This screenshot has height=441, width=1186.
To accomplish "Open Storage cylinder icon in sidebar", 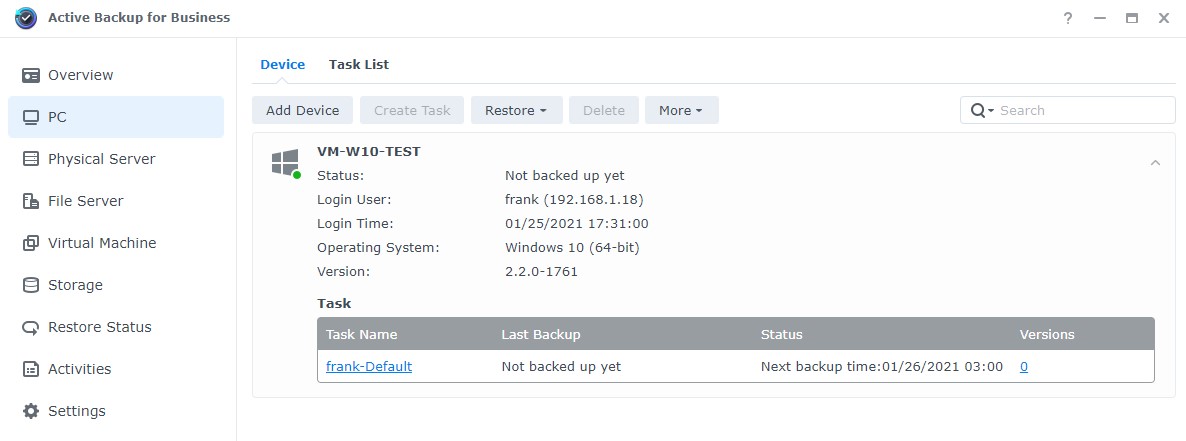I will (x=31, y=285).
